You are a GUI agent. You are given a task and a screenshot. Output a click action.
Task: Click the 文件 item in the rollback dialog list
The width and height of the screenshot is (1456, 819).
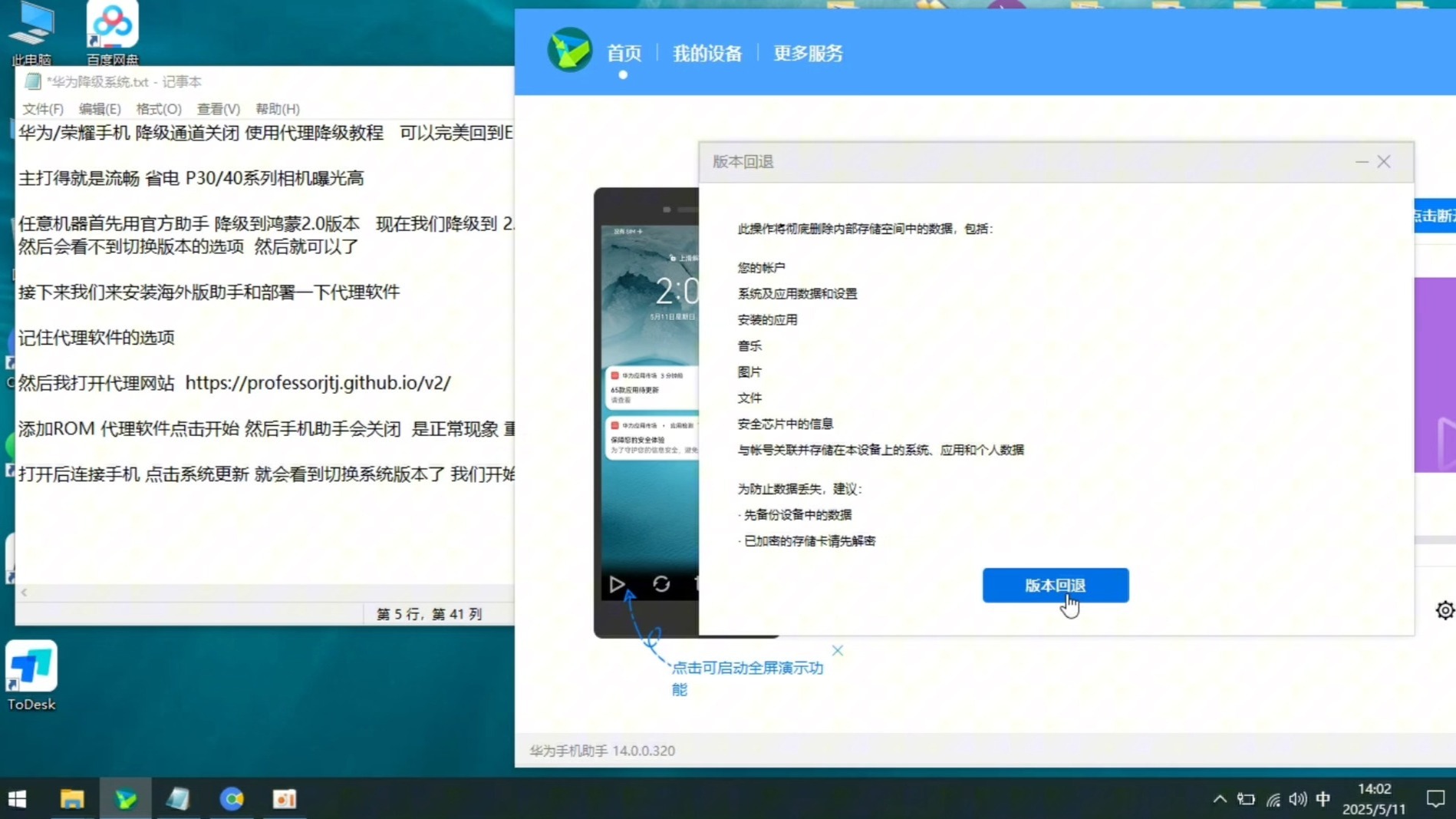[x=749, y=398]
